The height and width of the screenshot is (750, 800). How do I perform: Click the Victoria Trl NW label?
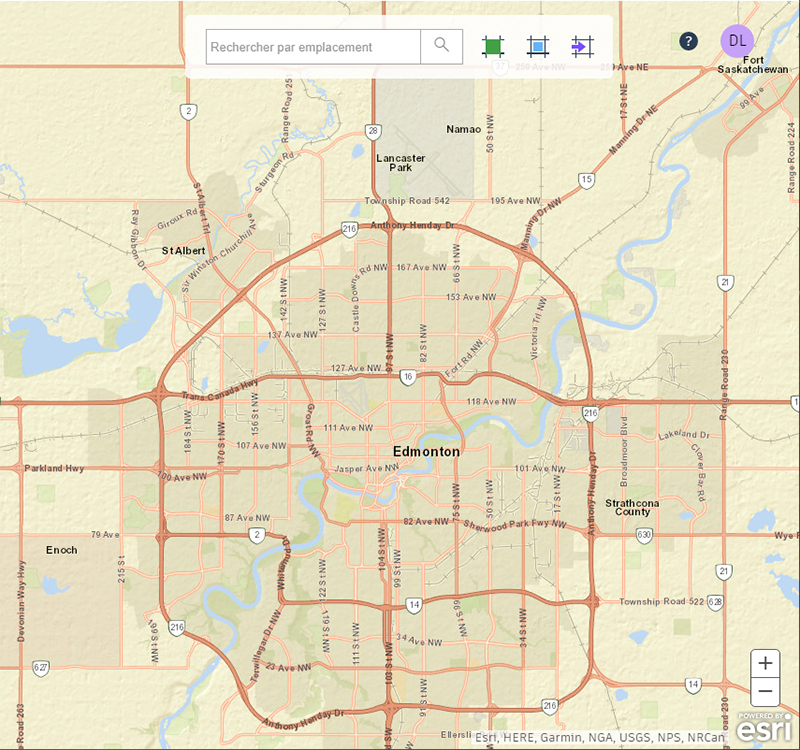click(538, 328)
